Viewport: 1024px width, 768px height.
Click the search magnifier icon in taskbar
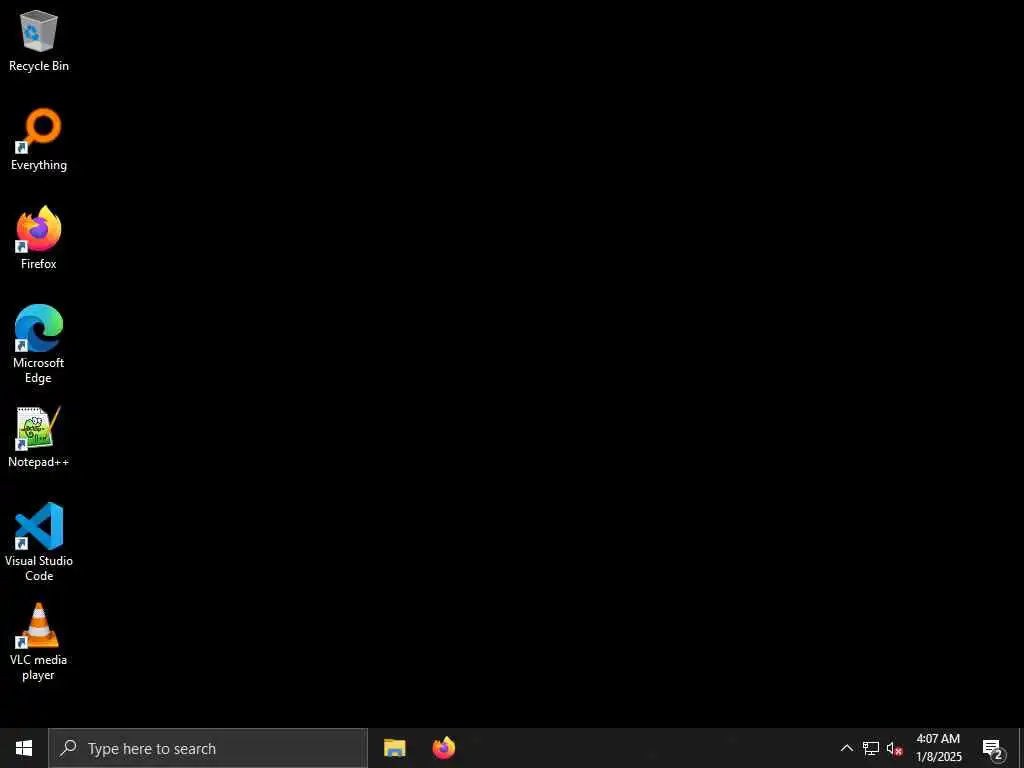coord(68,748)
